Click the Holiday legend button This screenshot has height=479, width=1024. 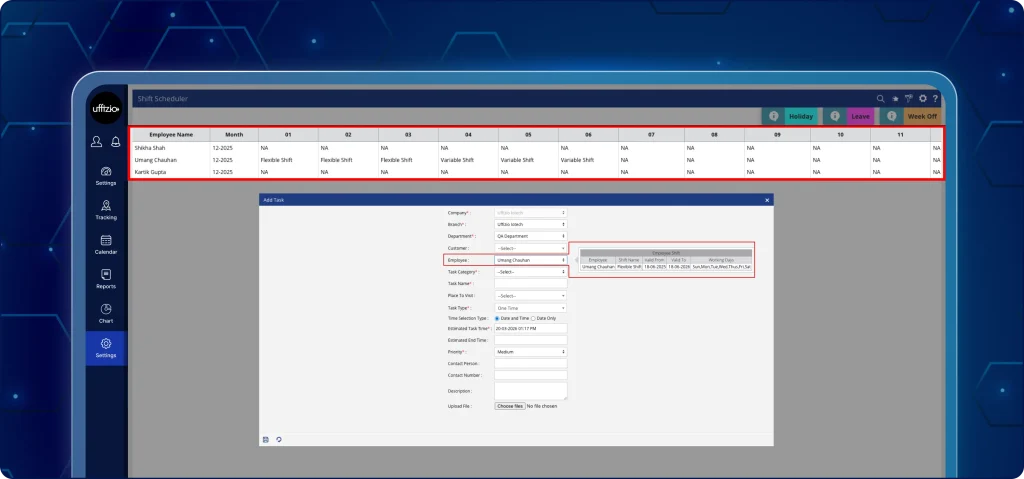(x=801, y=116)
